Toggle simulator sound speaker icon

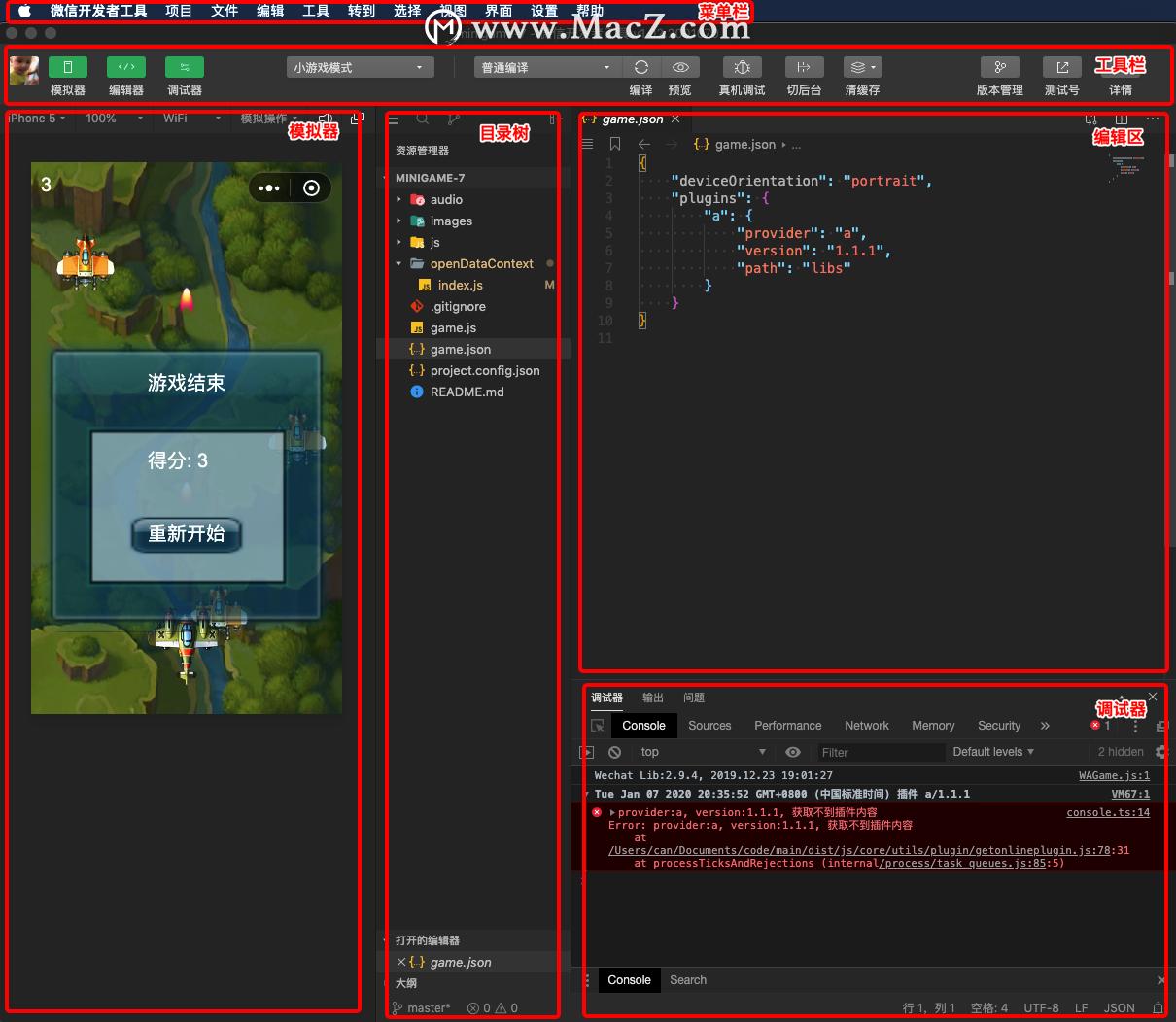point(326,119)
